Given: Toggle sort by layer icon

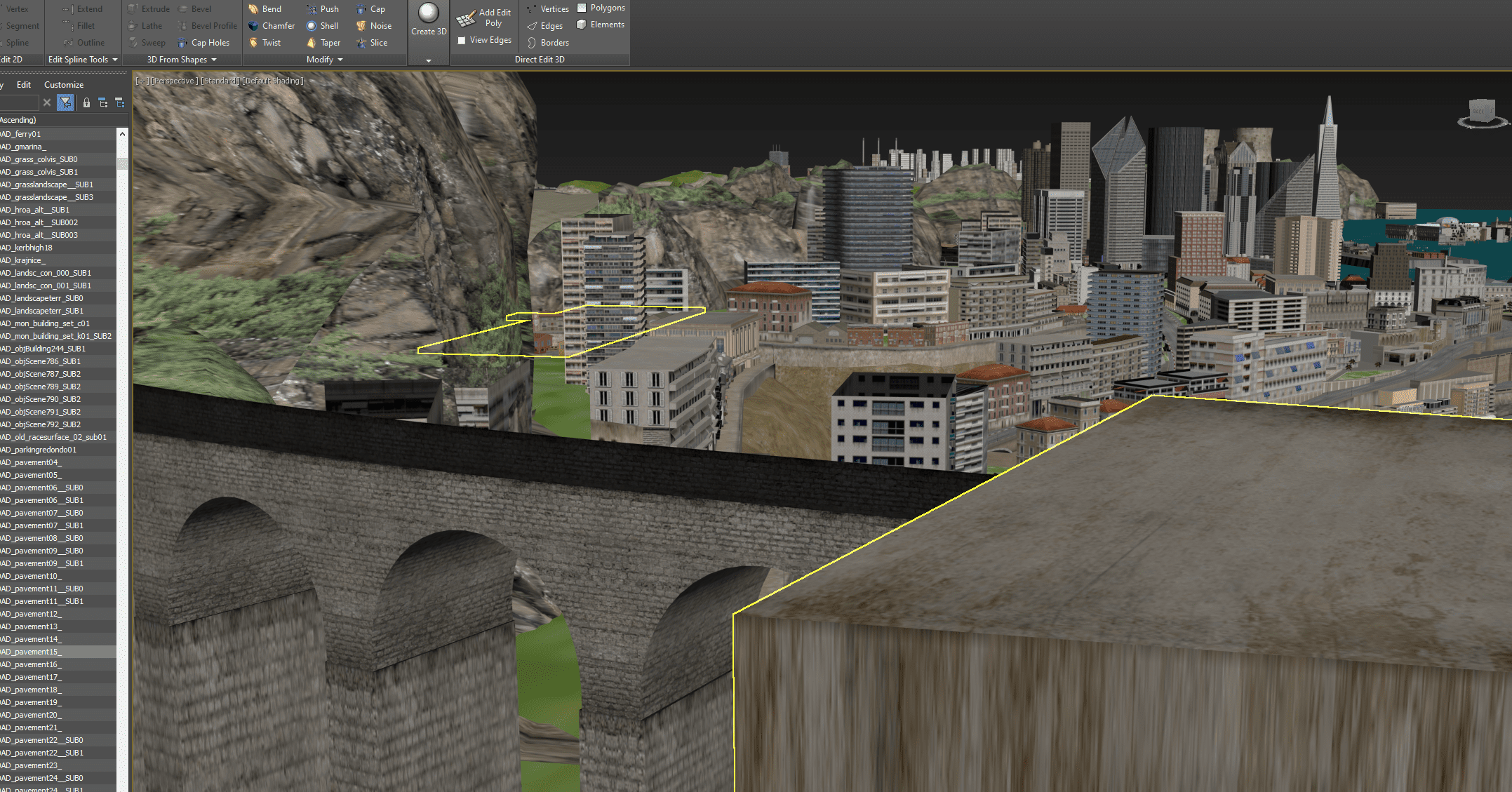Looking at the screenshot, I should point(120,103).
